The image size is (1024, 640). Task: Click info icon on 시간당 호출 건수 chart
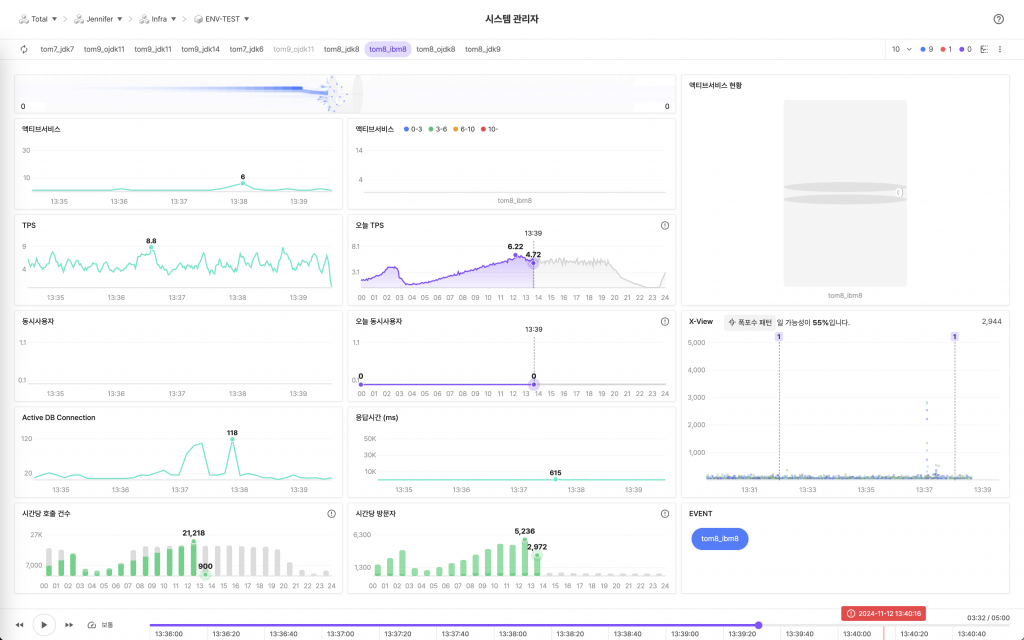pyautogui.click(x=331, y=514)
